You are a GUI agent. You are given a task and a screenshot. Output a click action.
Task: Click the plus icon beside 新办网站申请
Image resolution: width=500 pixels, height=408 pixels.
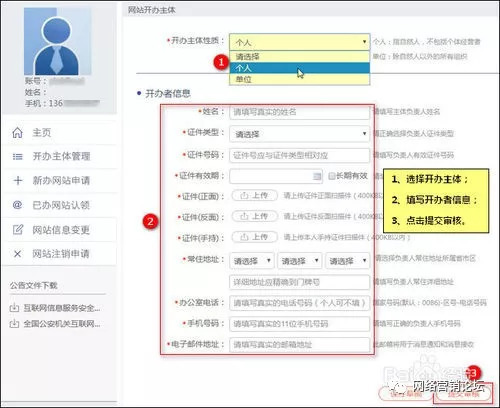pos(18,181)
